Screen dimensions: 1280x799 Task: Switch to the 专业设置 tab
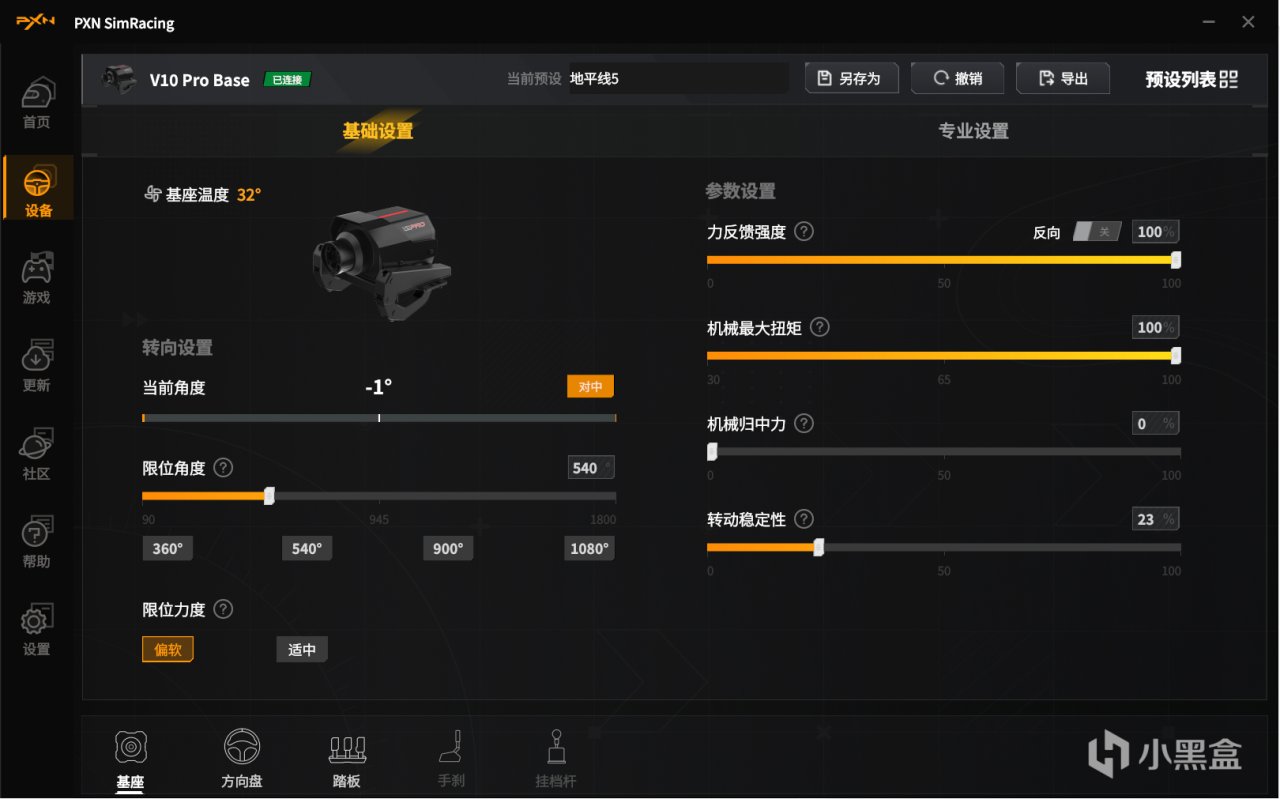coord(973,131)
